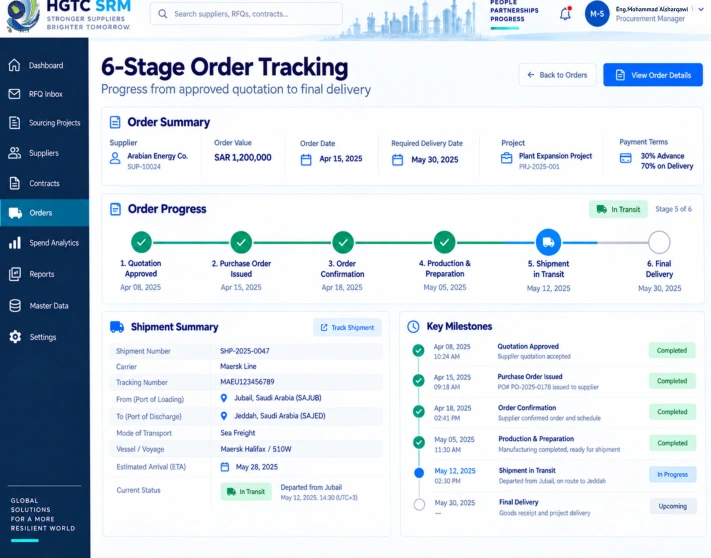711x558 pixels.
Task: Click the search suppliers, RFQs, contracts field
Action: 246,14
